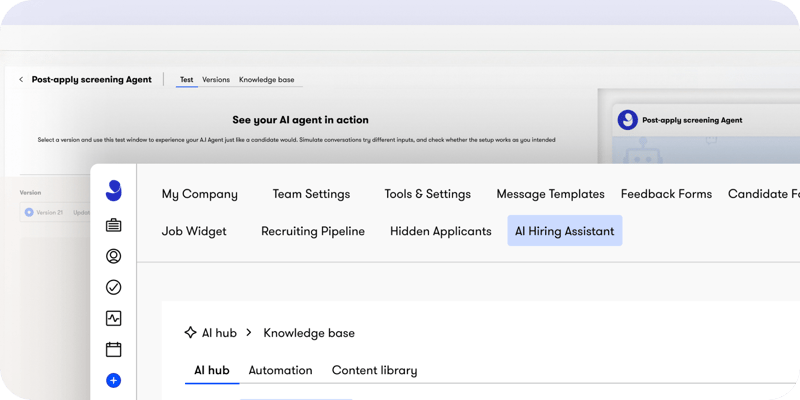
Task: Click the See your AI agent in action heading
Action: pyautogui.click(x=301, y=120)
